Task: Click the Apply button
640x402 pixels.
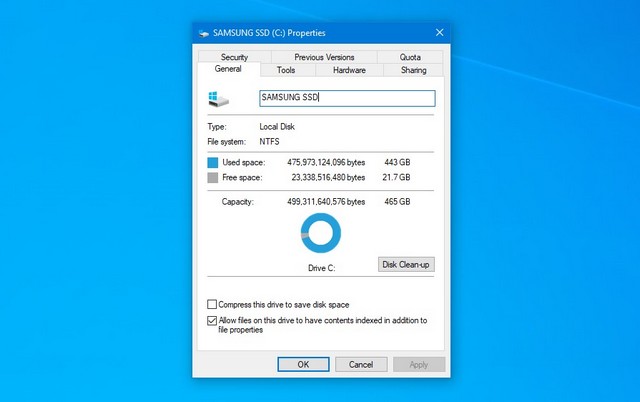Action: coord(419,364)
